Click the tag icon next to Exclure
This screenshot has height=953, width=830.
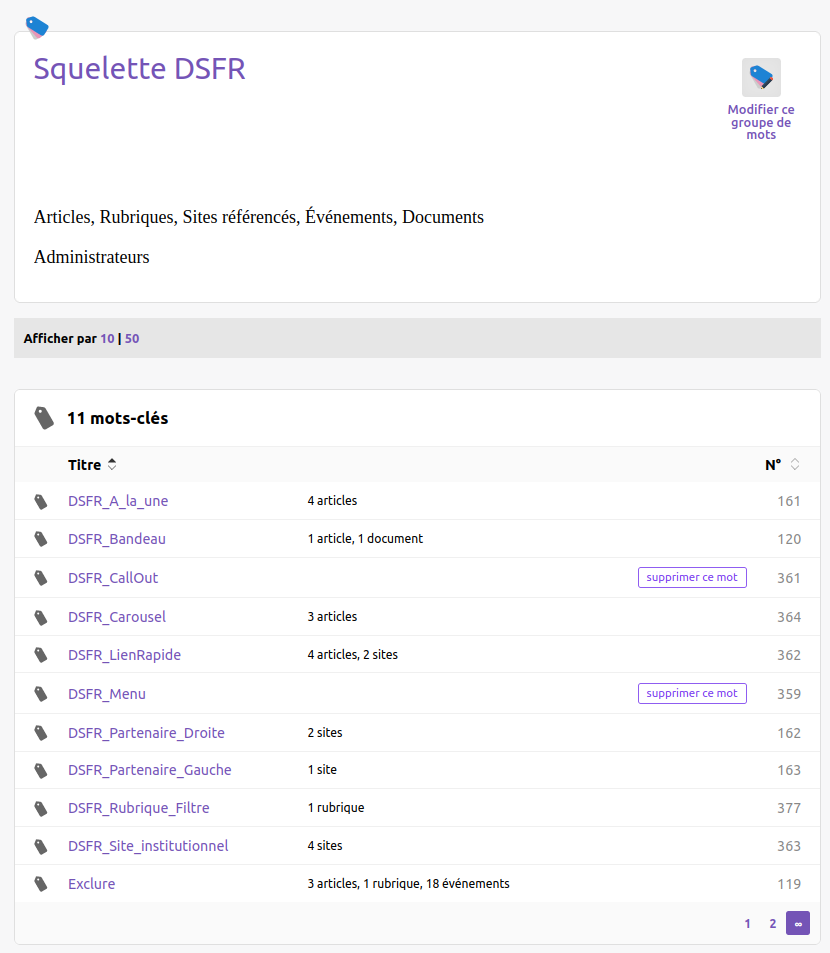pyautogui.click(x=41, y=884)
